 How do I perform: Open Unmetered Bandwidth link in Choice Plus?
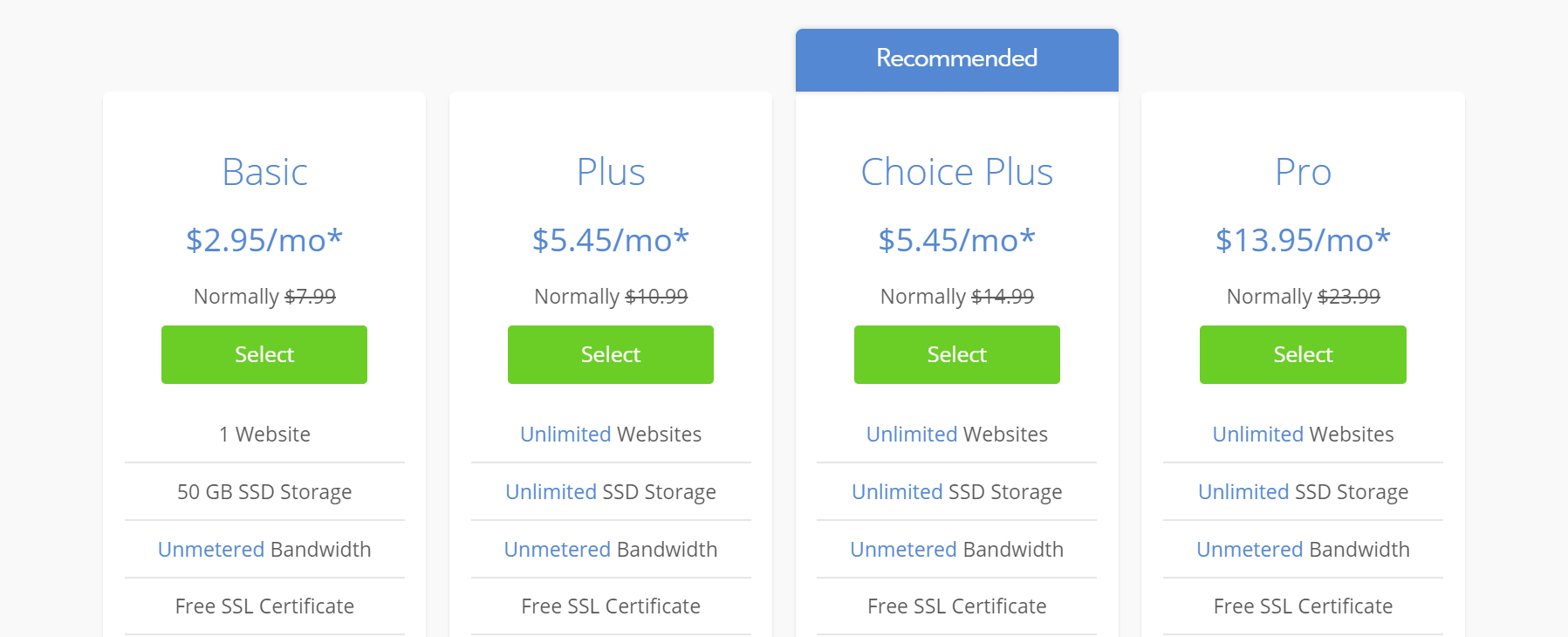[x=904, y=549]
